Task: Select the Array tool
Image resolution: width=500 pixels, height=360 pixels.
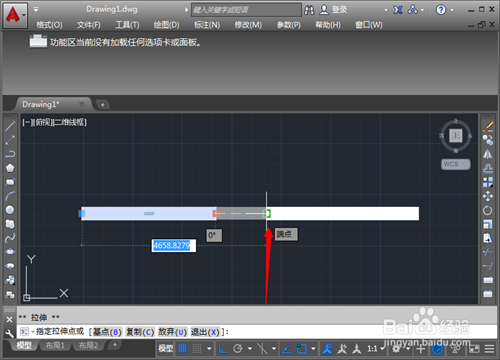Action: [488, 182]
